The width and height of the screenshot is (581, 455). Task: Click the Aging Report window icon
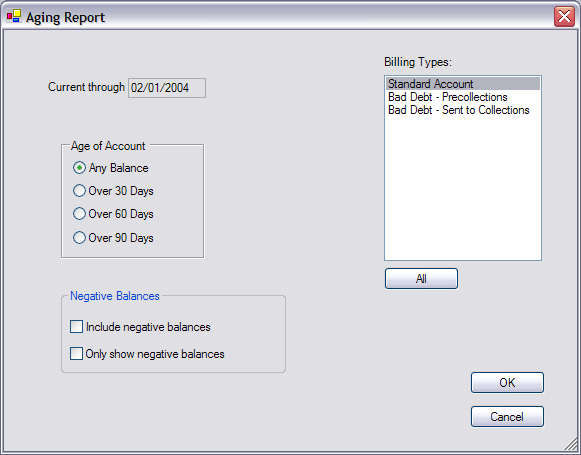14,16
